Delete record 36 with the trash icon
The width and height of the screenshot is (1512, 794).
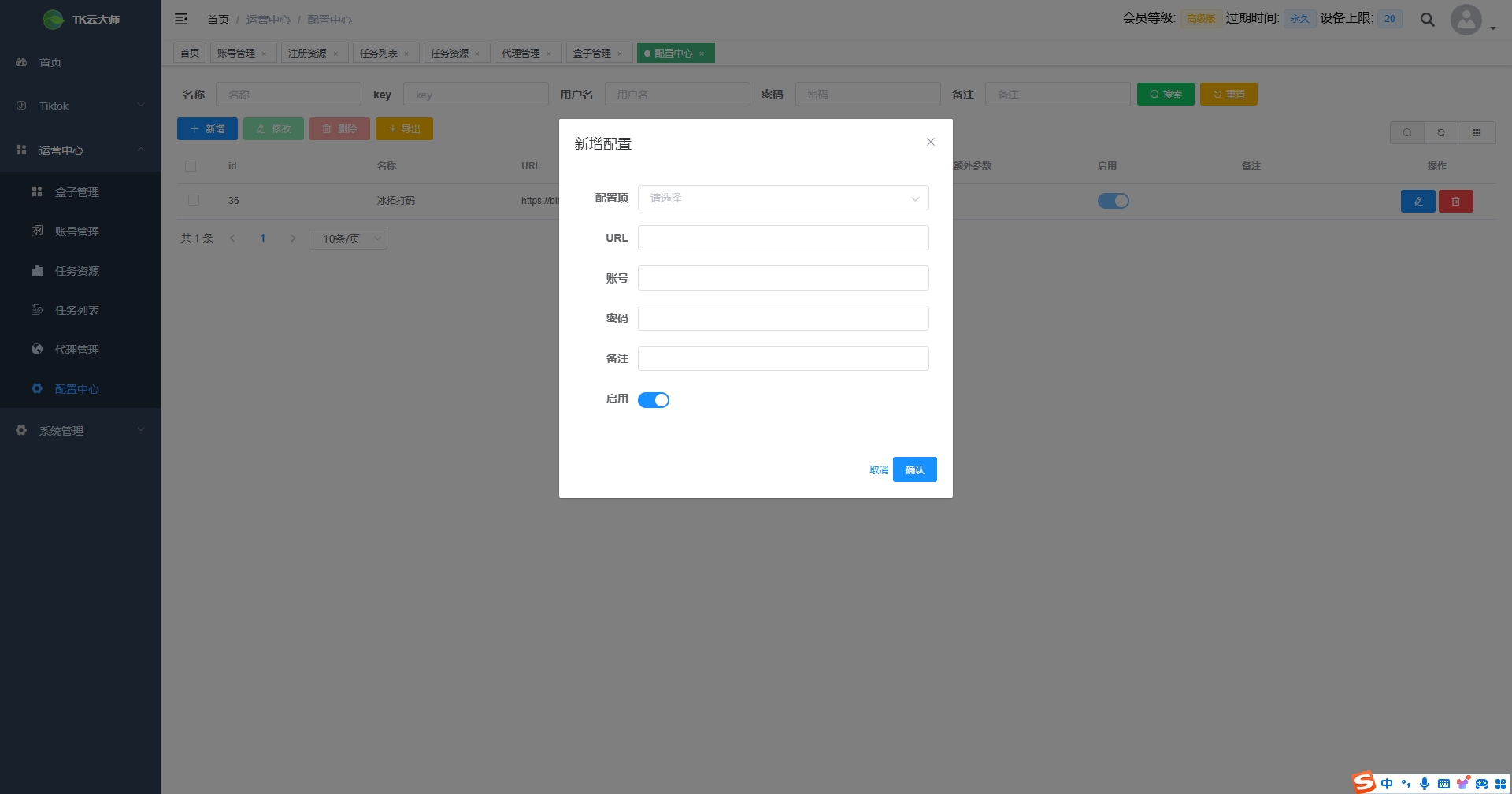(x=1455, y=201)
